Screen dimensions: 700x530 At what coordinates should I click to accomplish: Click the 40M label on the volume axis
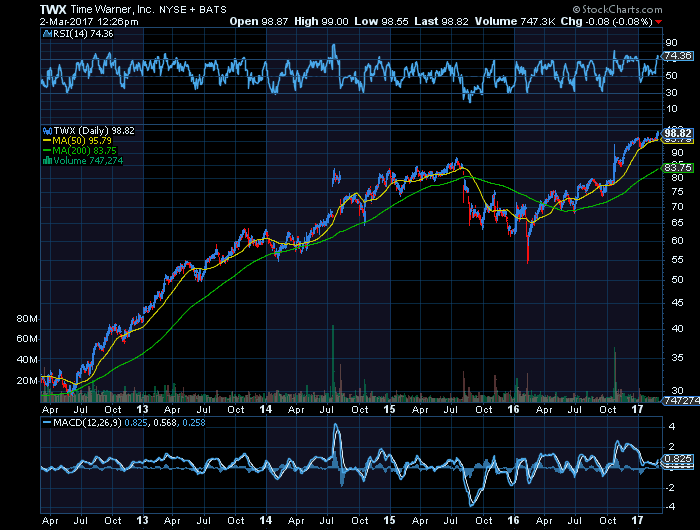pyautogui.click(x=27, y=360)
